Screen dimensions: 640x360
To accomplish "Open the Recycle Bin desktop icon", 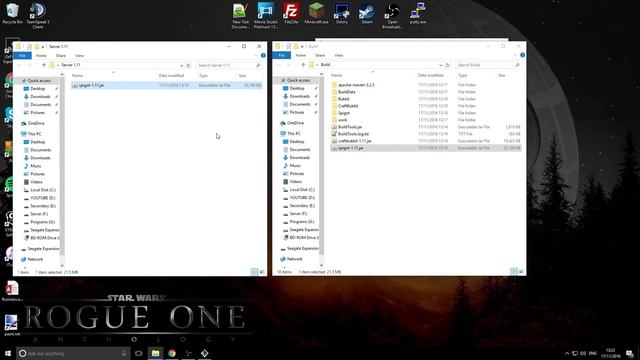I will 12,13.
